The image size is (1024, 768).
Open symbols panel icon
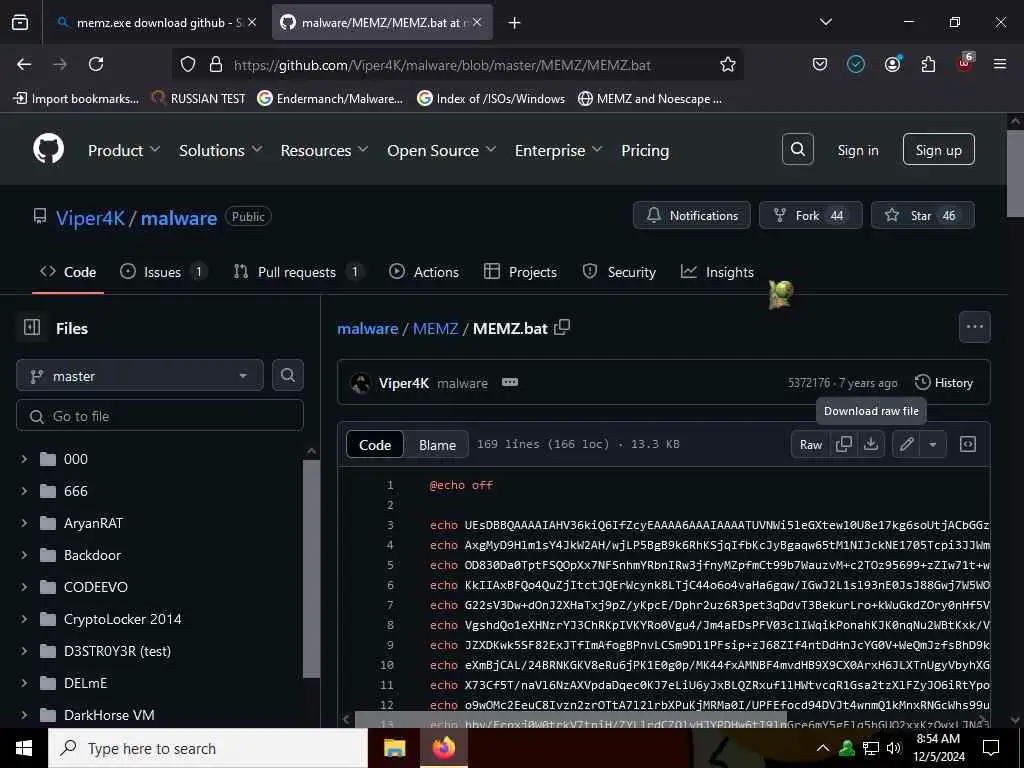click(x=967, y=444)
